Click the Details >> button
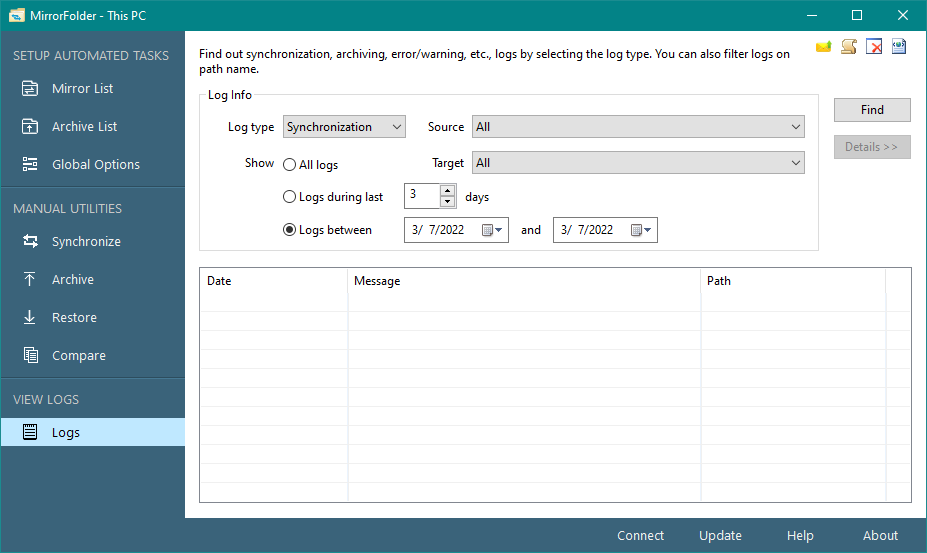This screenshot has height=553, width=927. click(x=872, y=147)
